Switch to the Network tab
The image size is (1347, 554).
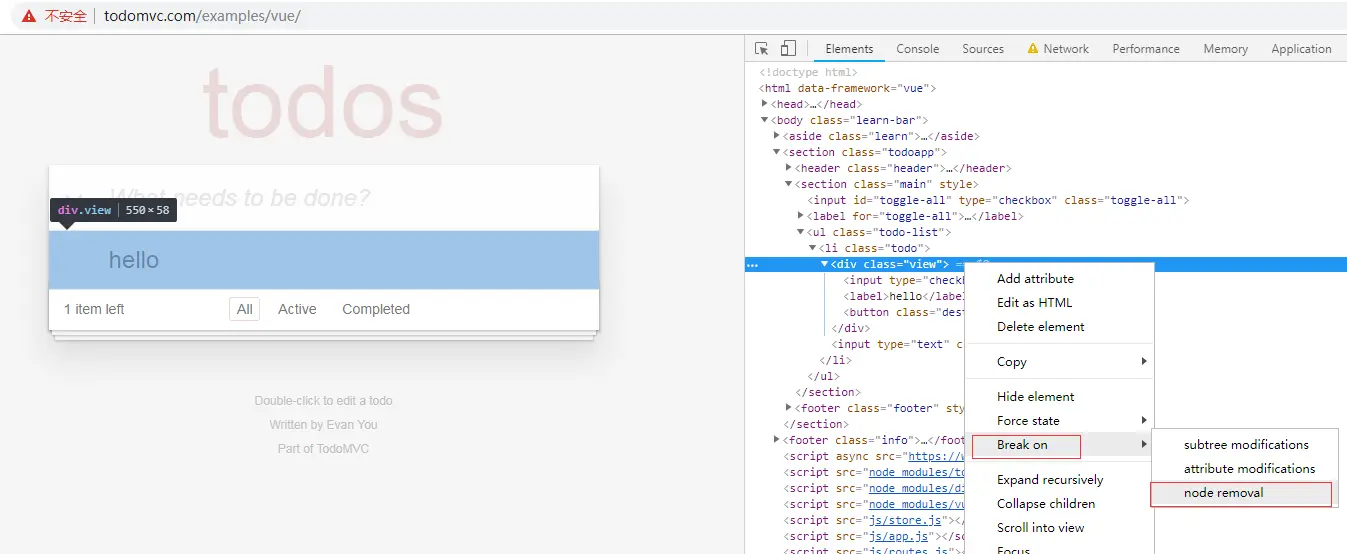tap(1066, 48)
